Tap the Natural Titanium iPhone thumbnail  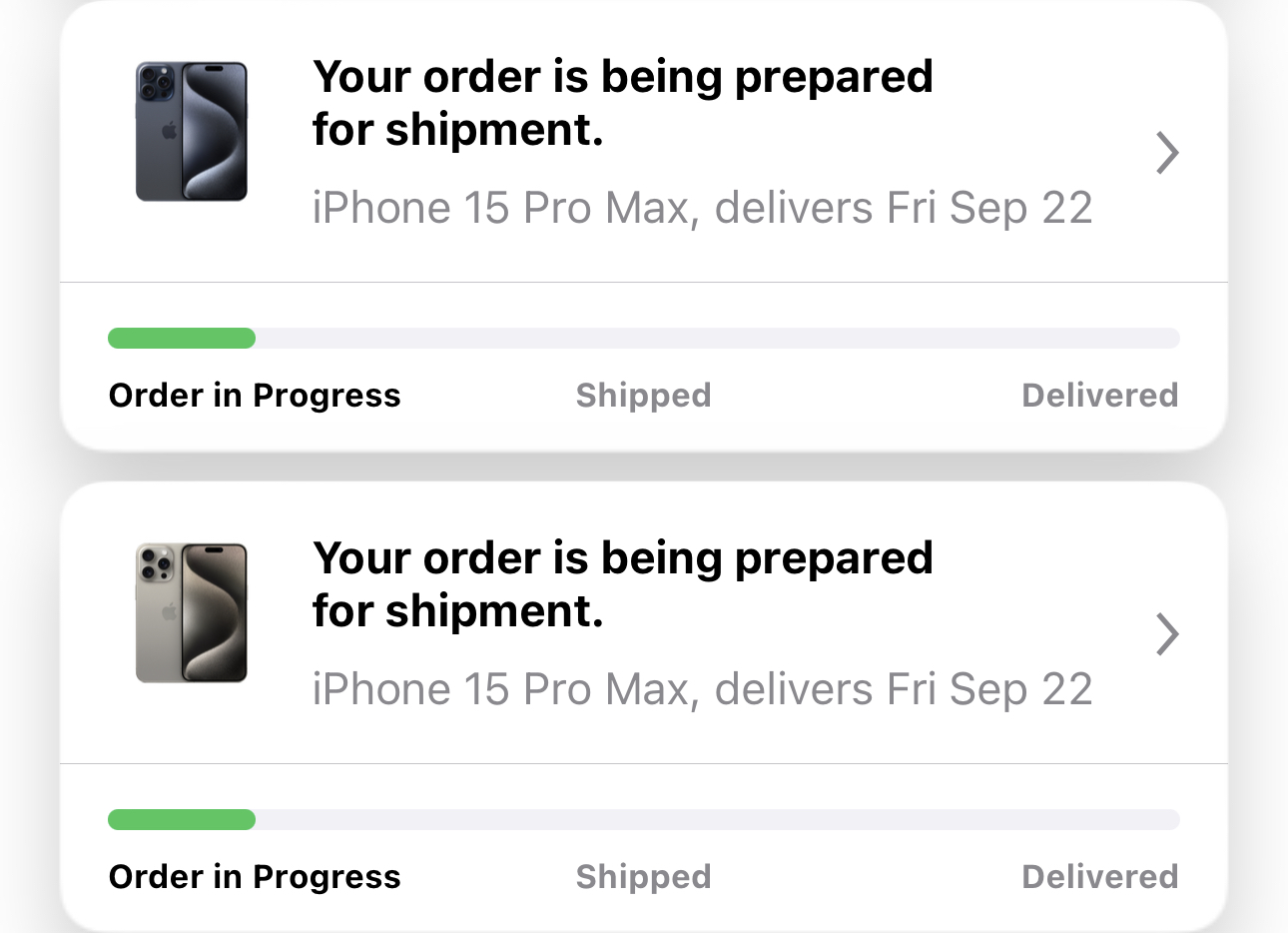[191, 613]
